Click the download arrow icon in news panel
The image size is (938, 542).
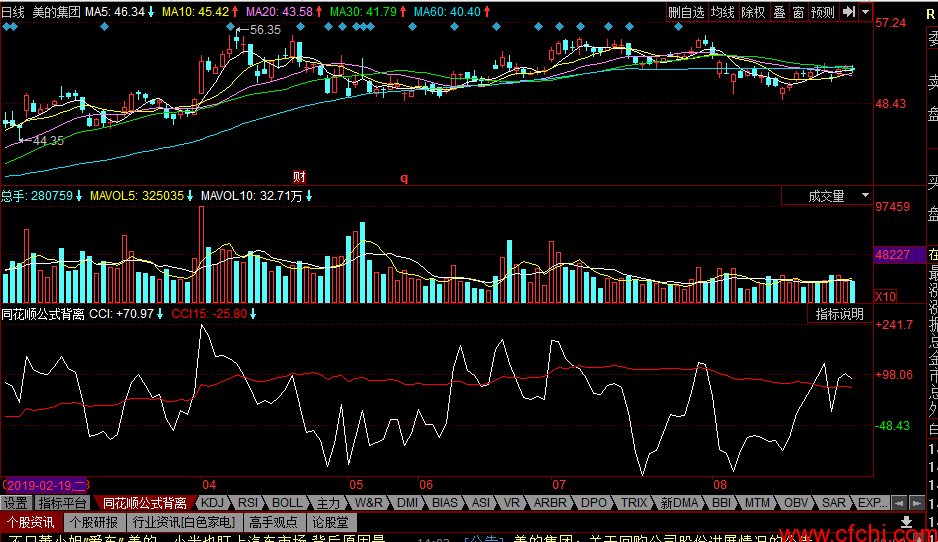(x=906, y=522)
